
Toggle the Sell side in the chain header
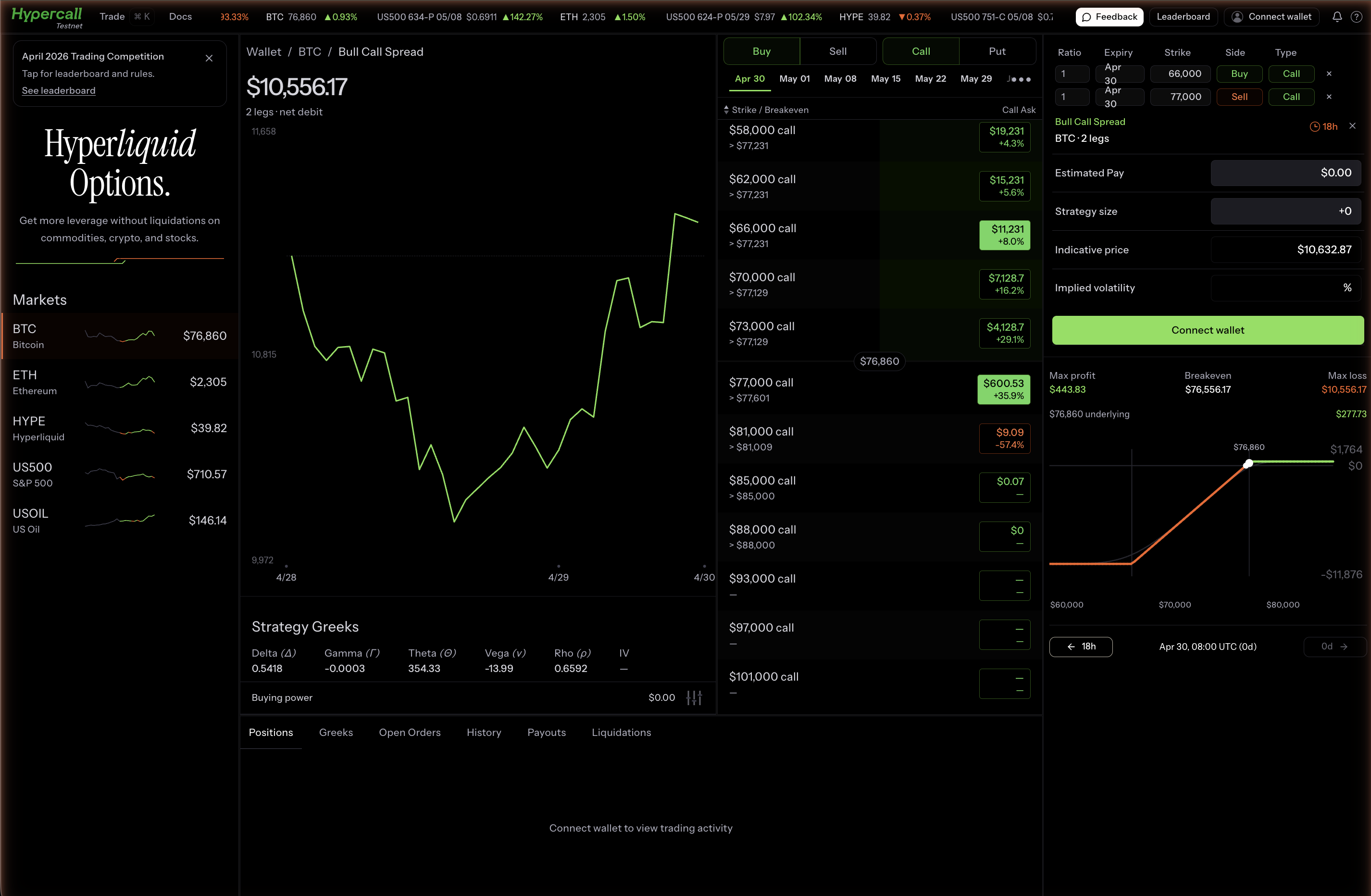[x=838, y=50]
